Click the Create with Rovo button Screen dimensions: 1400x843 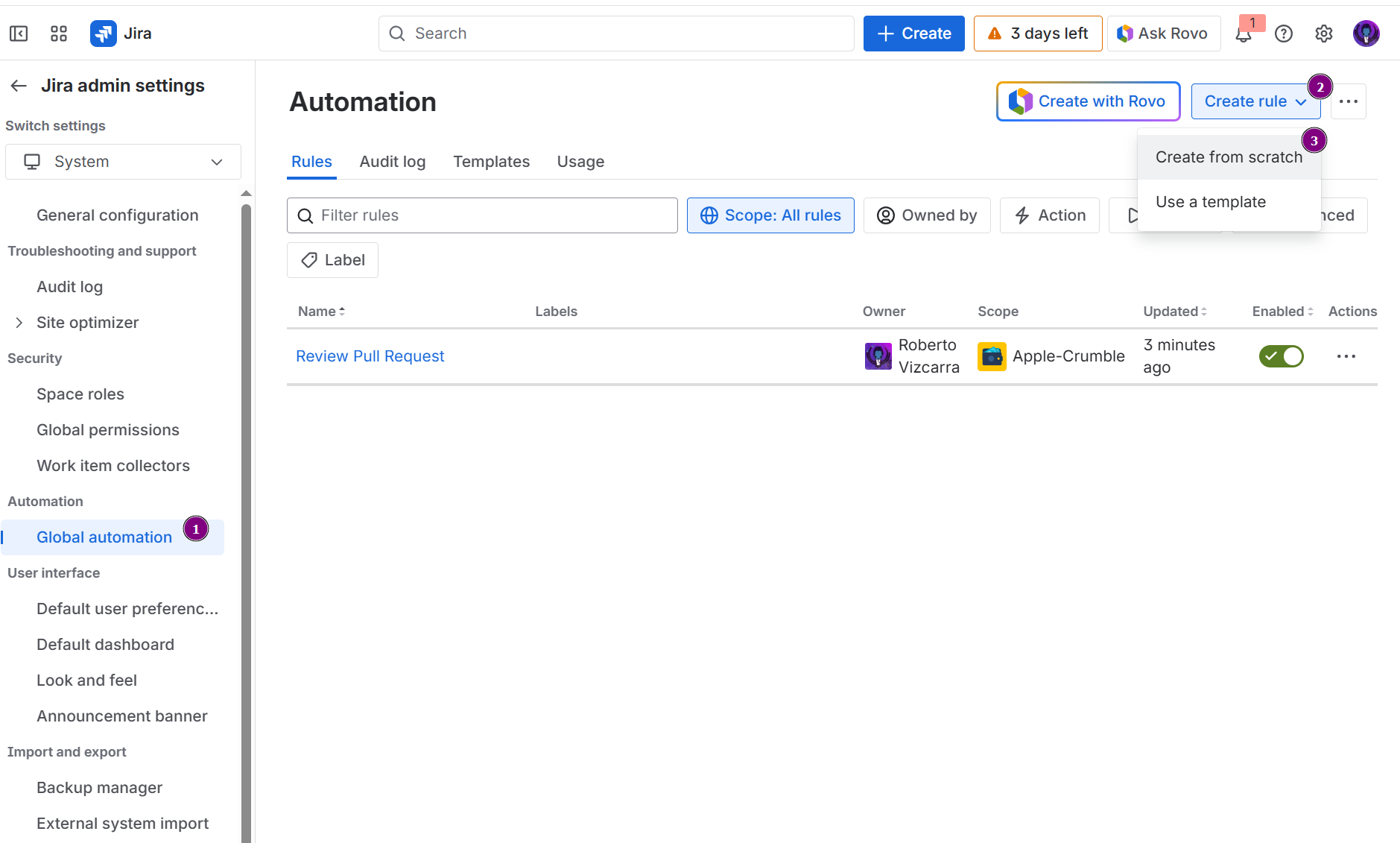(1088, 101)
